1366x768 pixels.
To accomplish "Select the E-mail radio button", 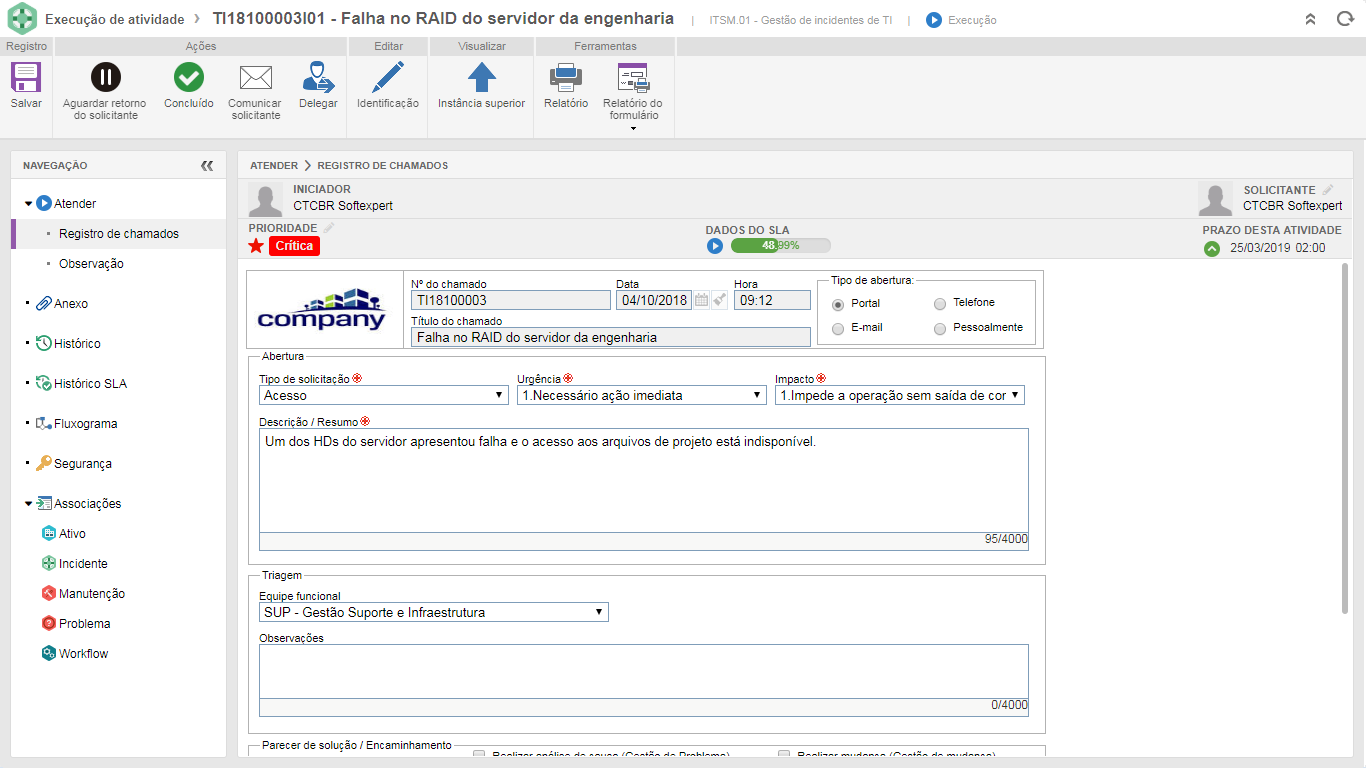I will 838,328.
